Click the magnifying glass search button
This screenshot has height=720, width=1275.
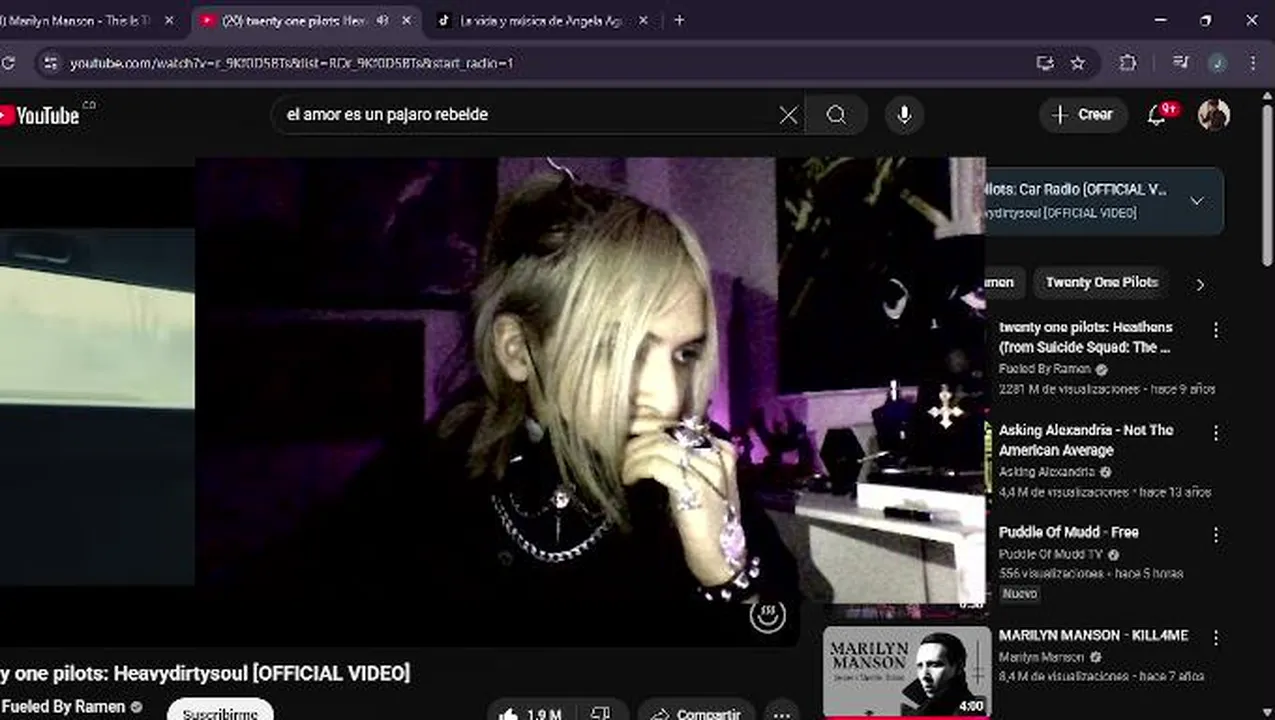[x=837, y=115]
